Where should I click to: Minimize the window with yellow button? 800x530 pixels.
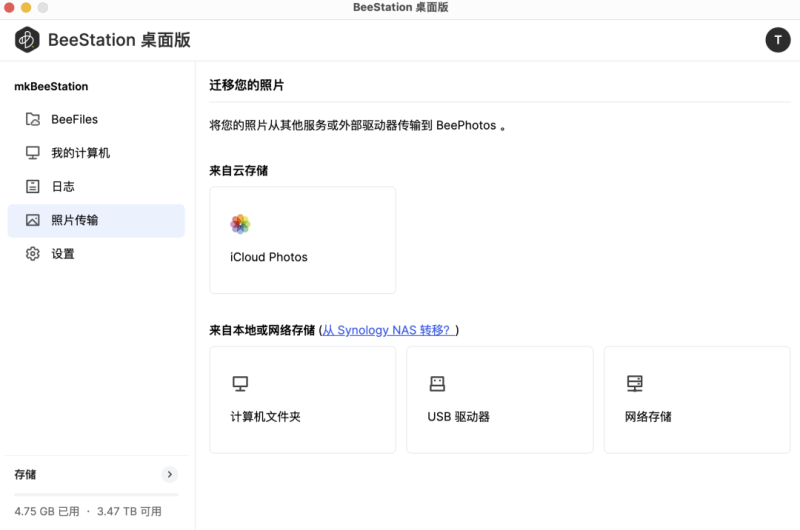[26, 7]
